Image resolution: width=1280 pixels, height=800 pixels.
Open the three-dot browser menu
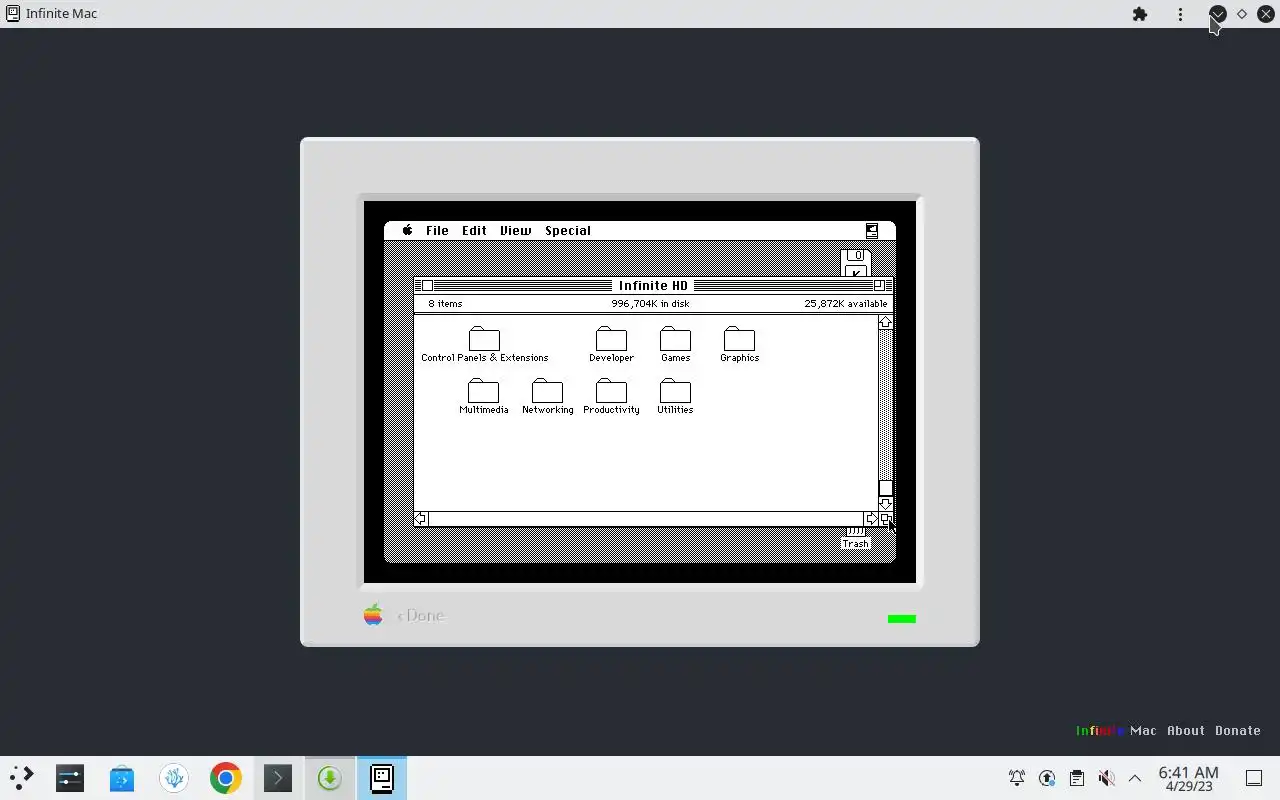(1180, 14)
